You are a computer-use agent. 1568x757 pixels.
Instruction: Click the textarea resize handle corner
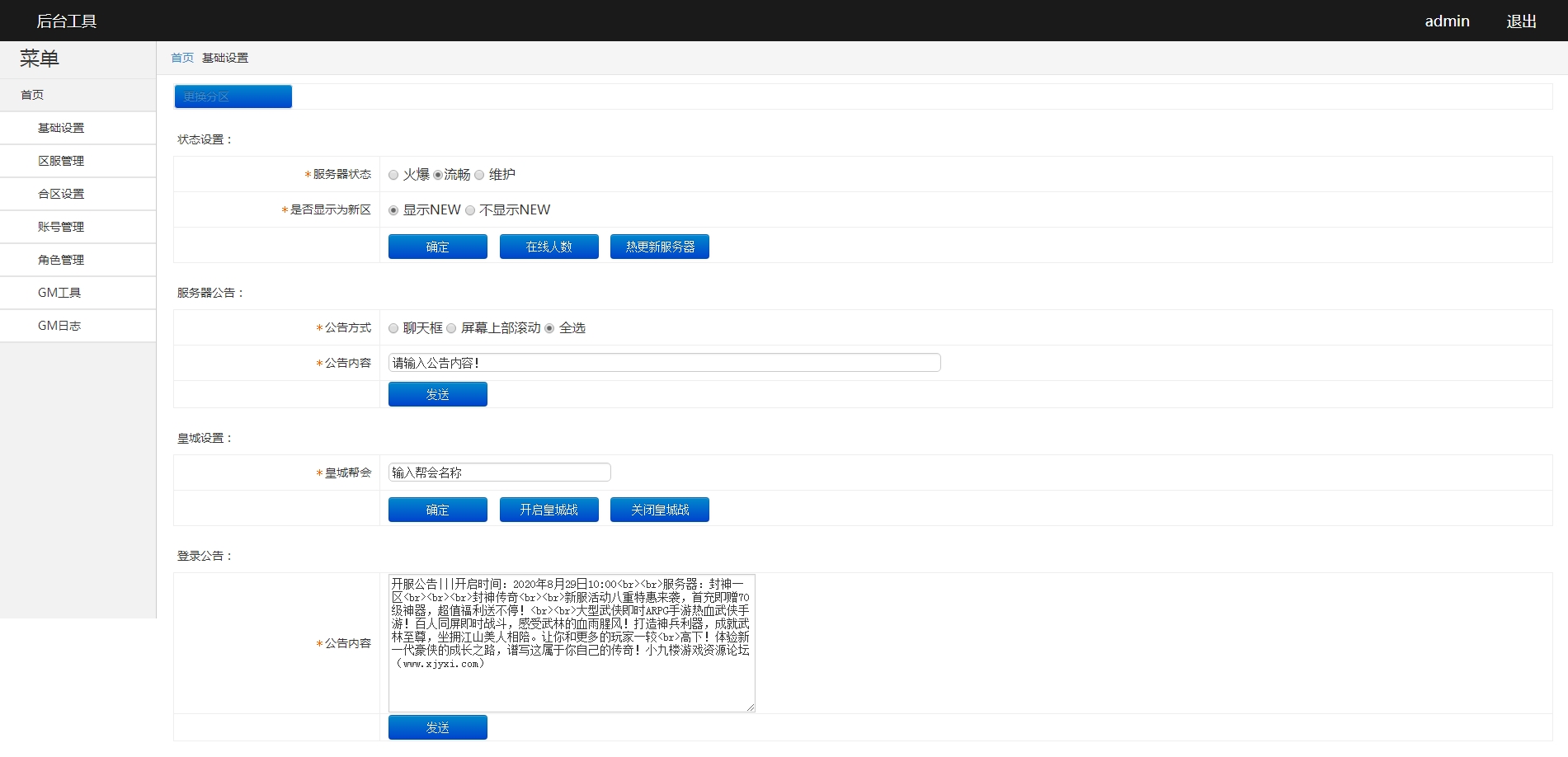(751, 708)
